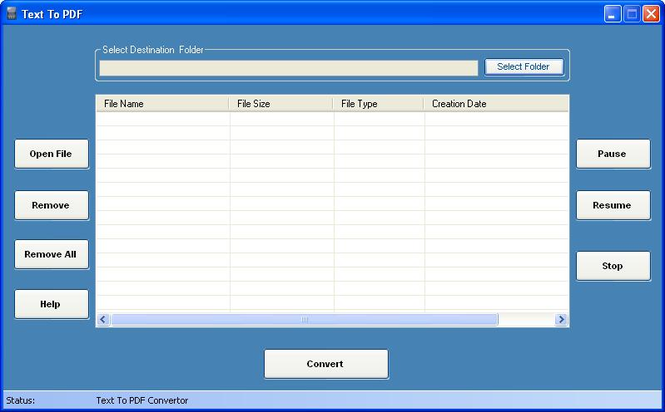Click the Remove All button

click(51, 254)
